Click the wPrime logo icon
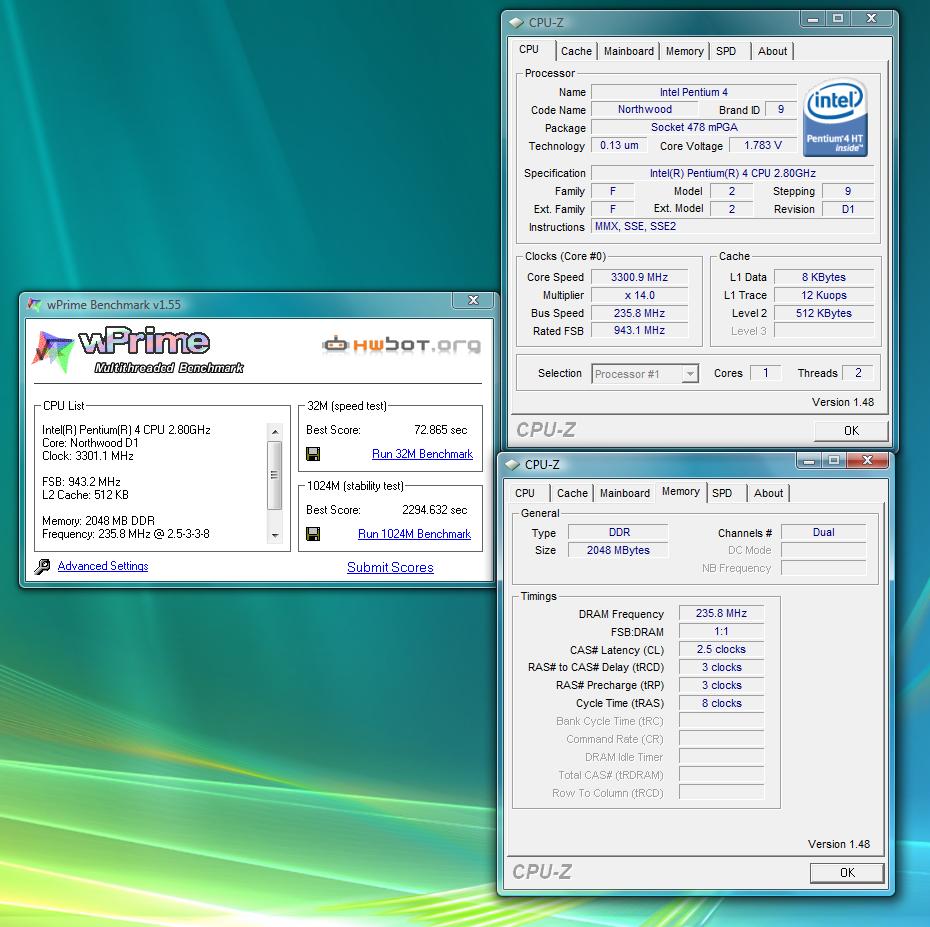This screenshot has height=927, width=930. pos(53,351)
